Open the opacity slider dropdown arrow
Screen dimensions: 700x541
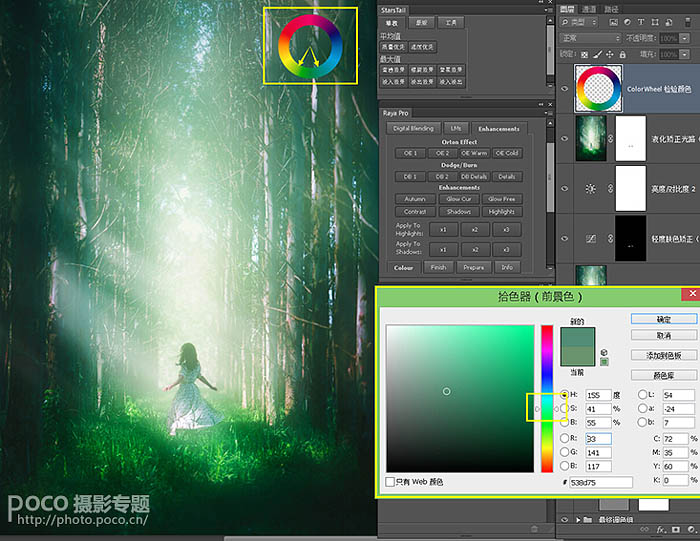(x=685, y=38)
